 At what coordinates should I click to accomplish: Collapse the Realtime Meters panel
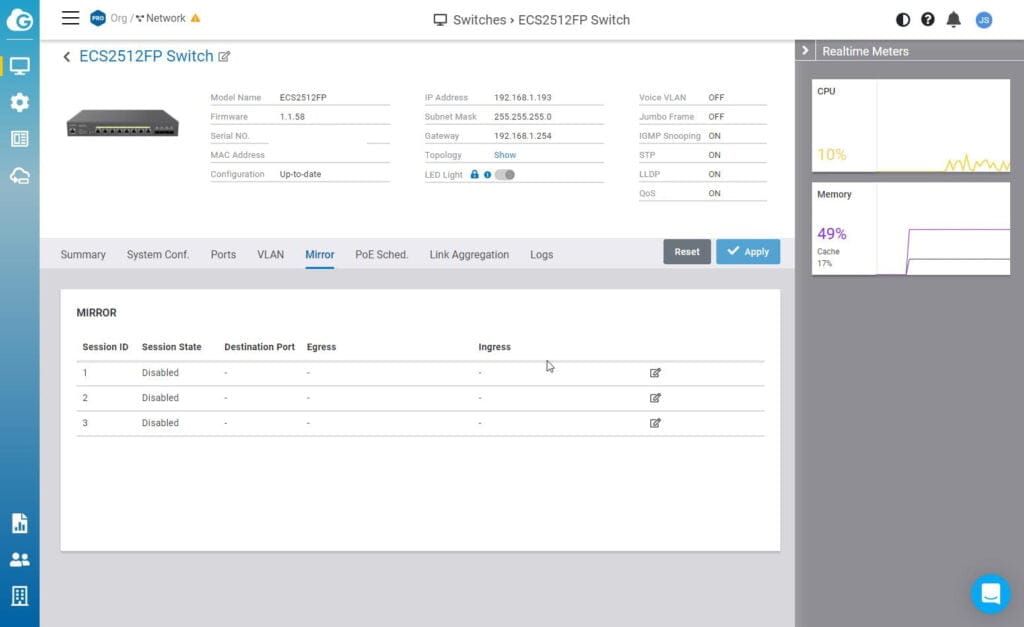[x=806, y=50]
